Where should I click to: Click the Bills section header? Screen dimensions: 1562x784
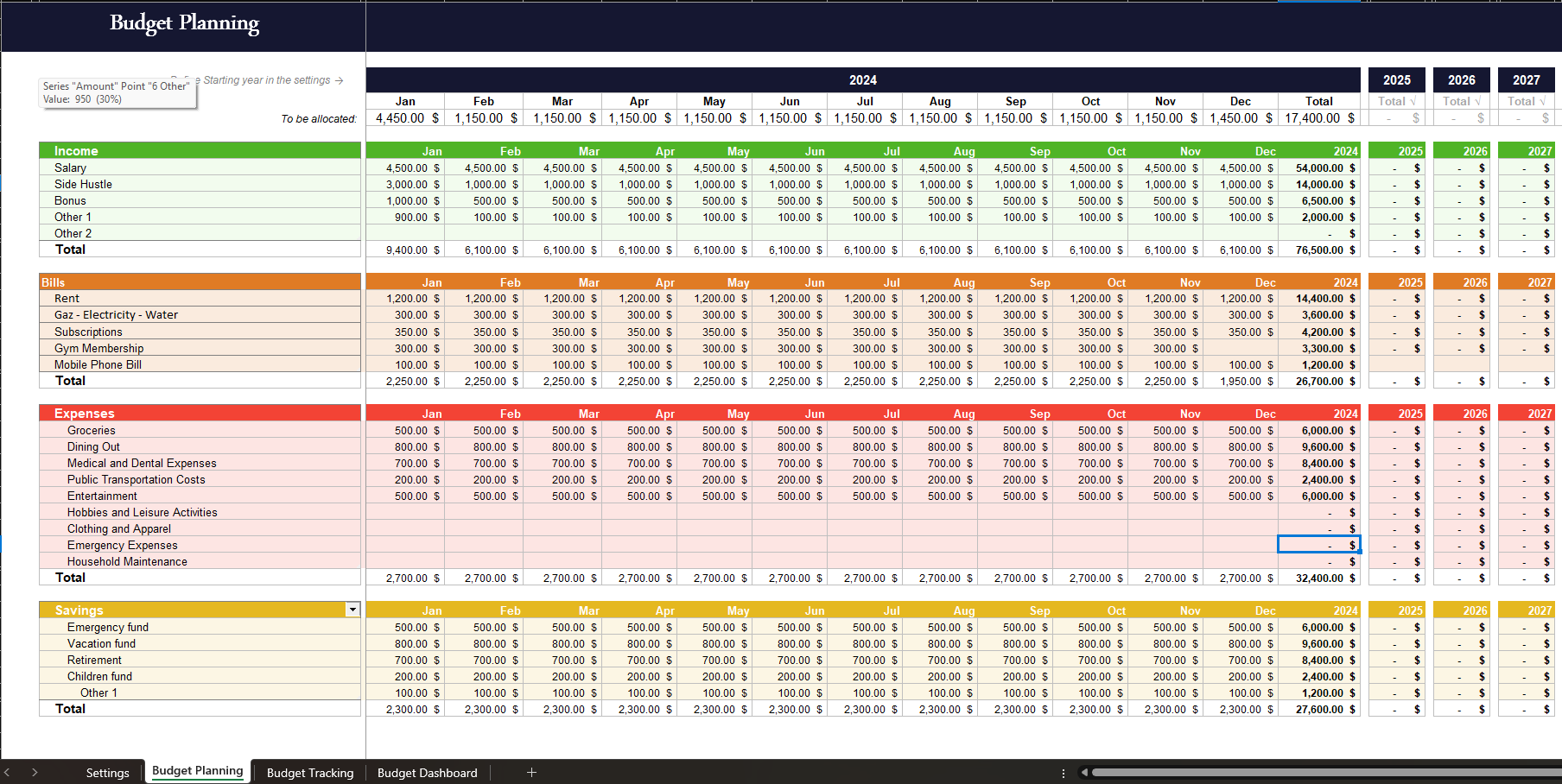[199, 281]
